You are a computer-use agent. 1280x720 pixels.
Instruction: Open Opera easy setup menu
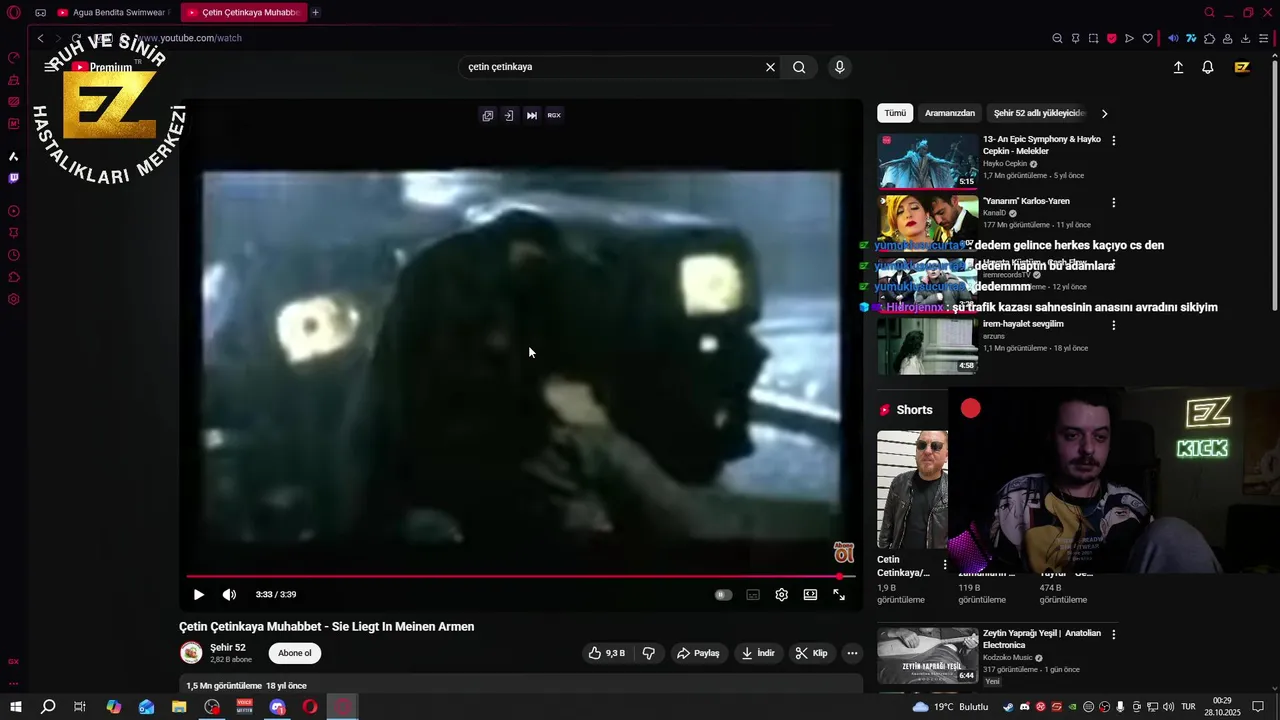1264,38
